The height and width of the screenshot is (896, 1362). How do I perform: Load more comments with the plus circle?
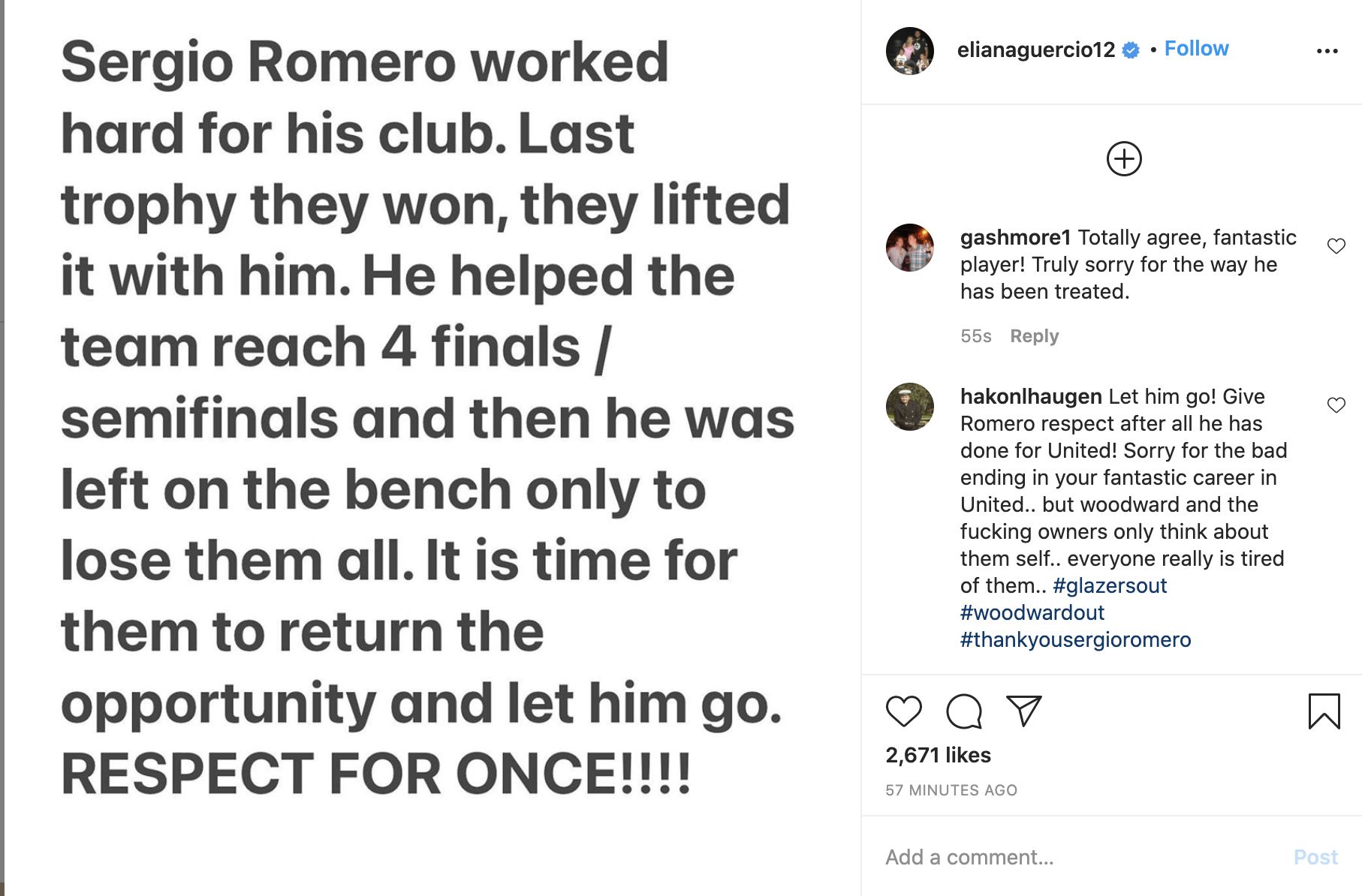pos(1124,159)
